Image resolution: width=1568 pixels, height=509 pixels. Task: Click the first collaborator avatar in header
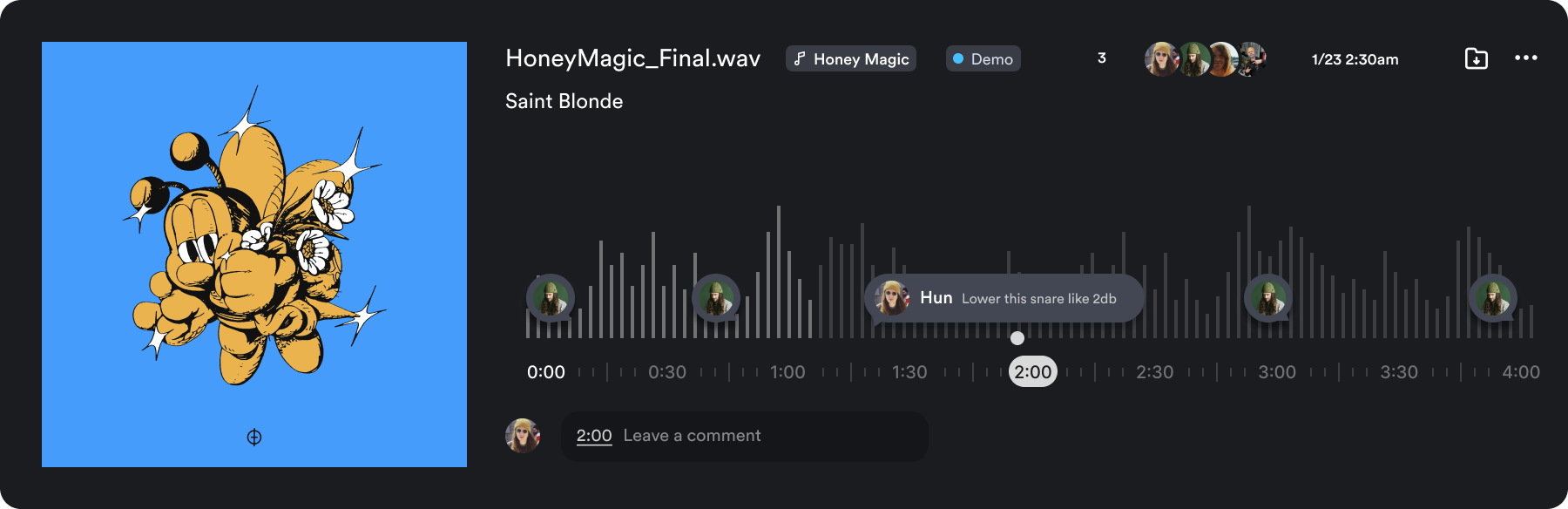1160,58
